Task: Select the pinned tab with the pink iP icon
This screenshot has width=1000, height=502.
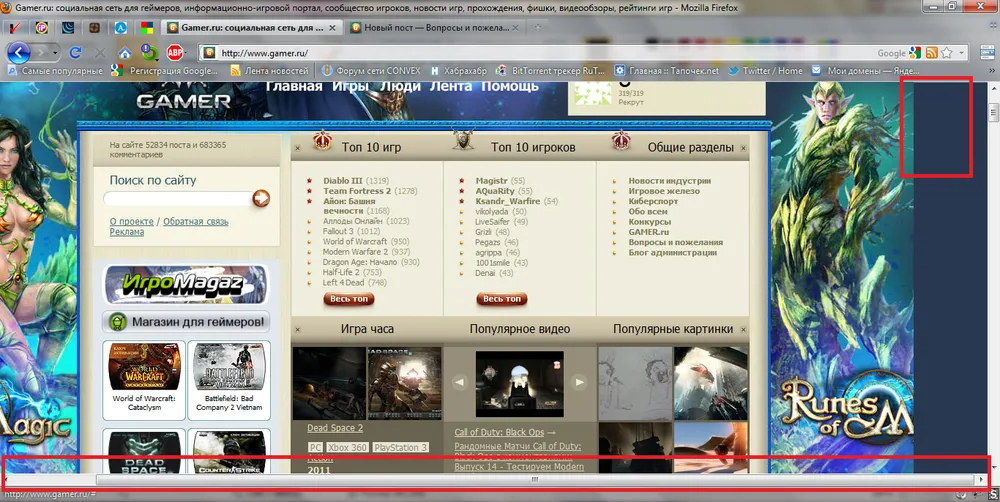Action: click(41, 27)
